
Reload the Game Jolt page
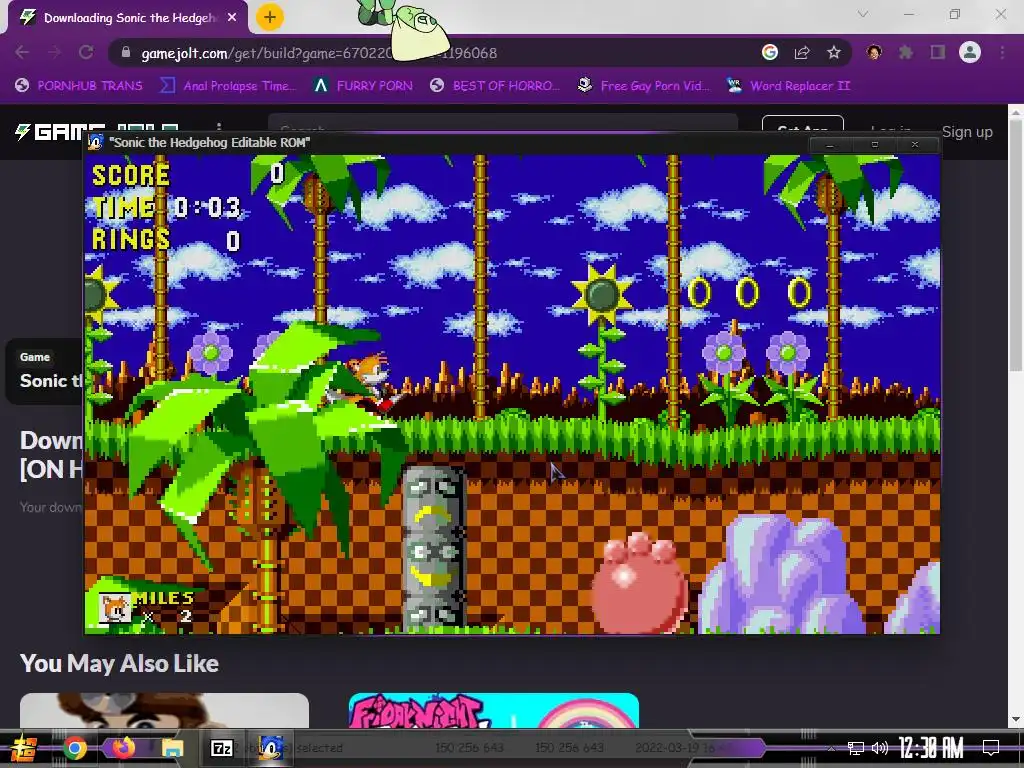pyautogui.click(x=86, y=52)
